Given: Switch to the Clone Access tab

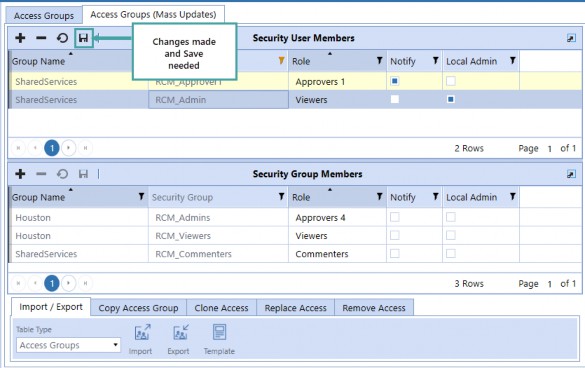Looking at the screenshot, I should [x=221, y=308].
